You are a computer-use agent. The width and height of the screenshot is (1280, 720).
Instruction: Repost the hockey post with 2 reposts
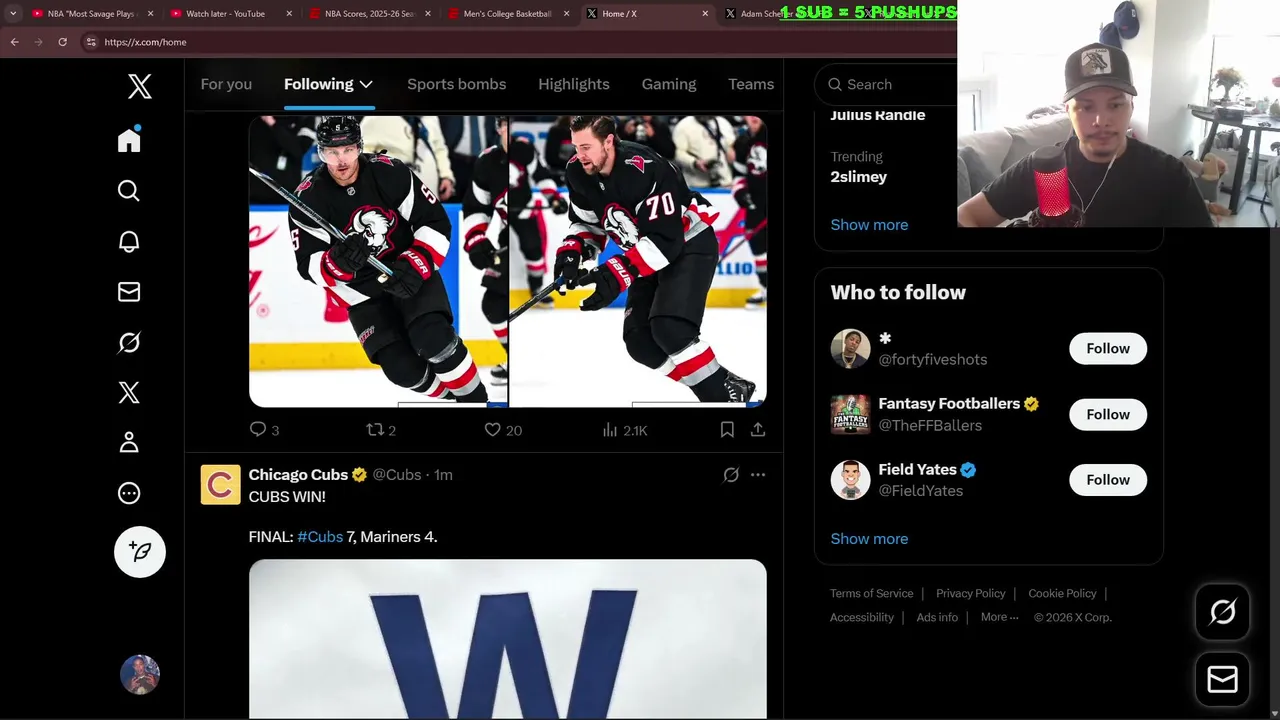pos(381,430)
